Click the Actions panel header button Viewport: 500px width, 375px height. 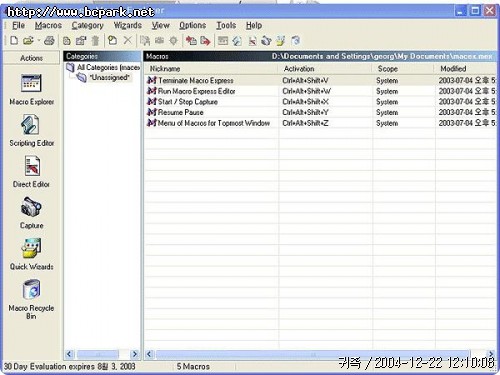pyautogui.click(x=31, y=58)
